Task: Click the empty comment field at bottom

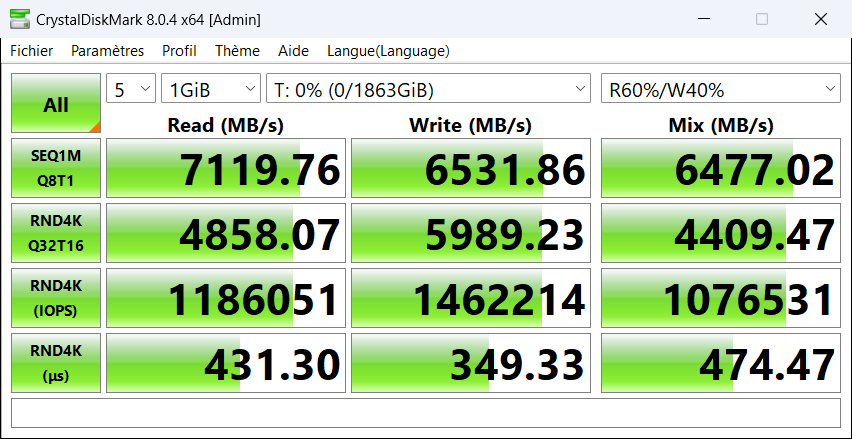Action: pyautogui.click(x=425, y=412)
